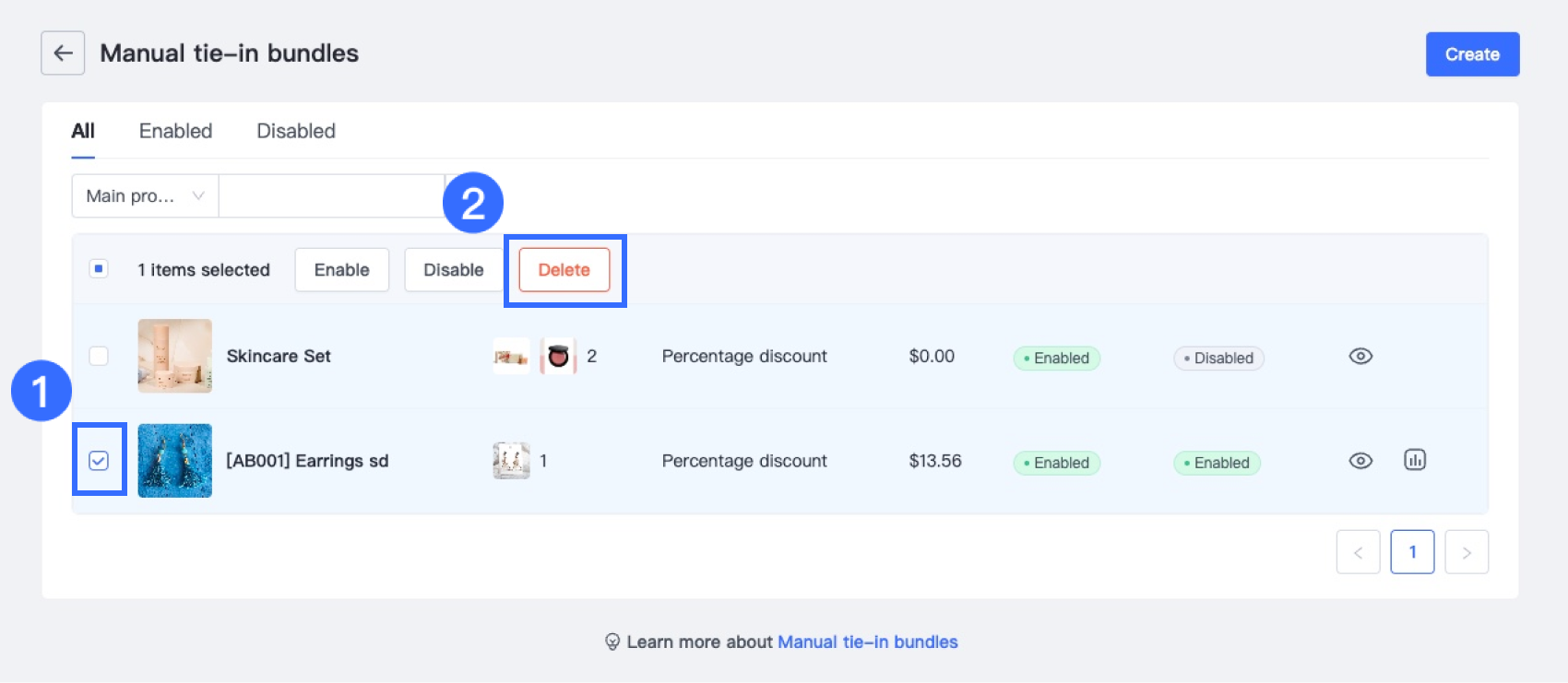Open the Main product filter dropdown
1568x683 pixels.
145,196
